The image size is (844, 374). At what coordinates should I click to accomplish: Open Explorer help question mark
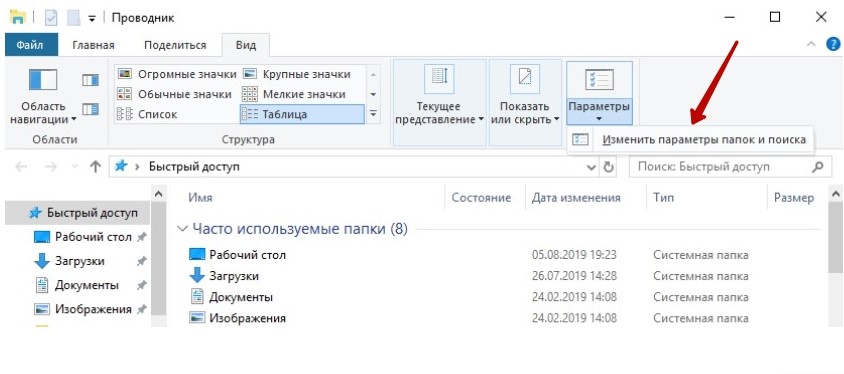tap(833, 45)
